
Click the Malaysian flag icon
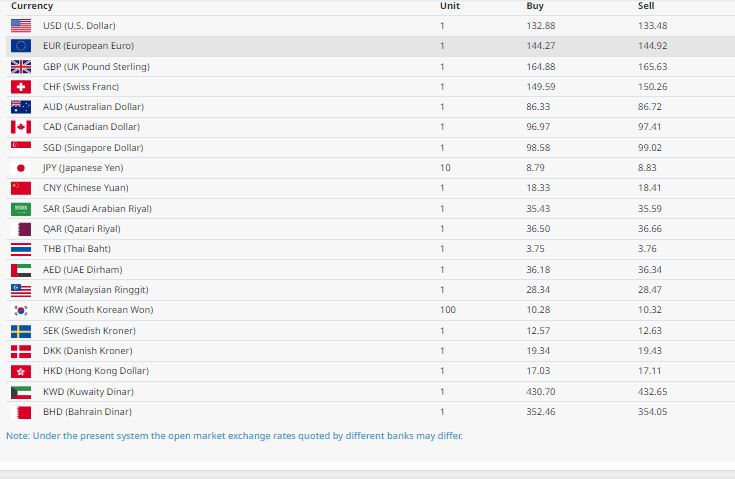point(21,290)
